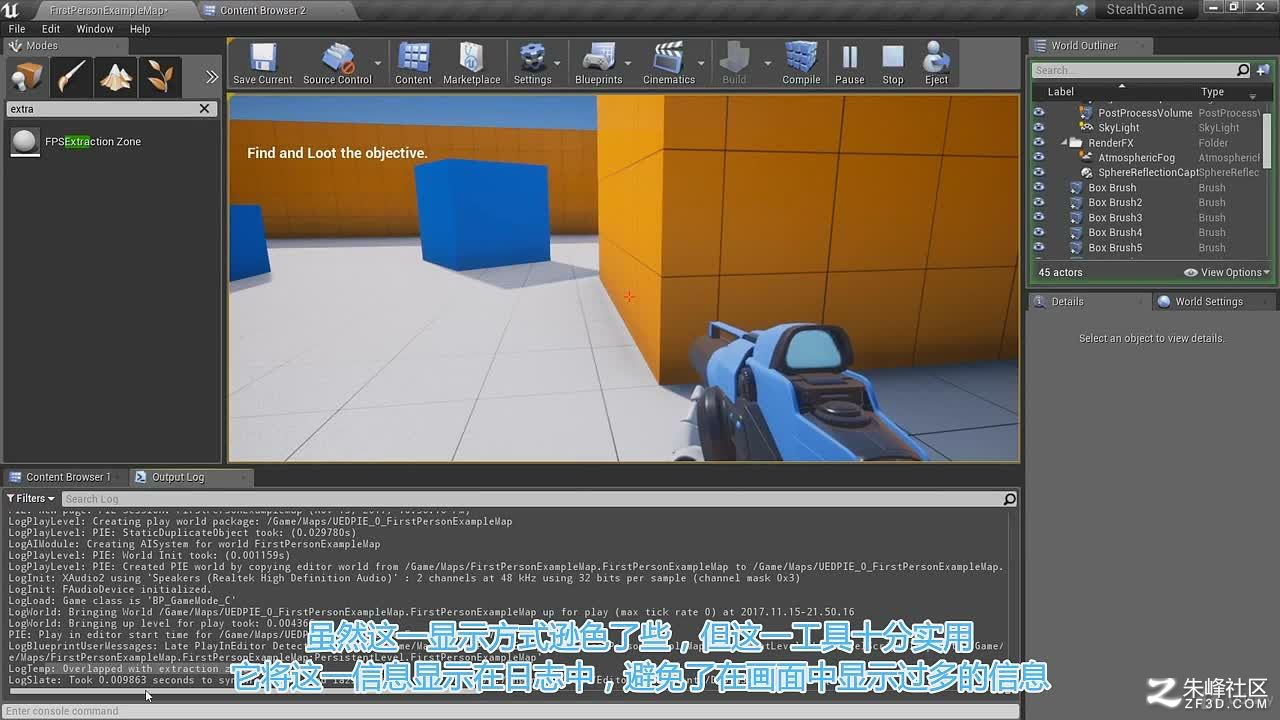Toggle visibility of Box Brush2
This screenshot has height=720, width=1280.
[x=1039, y=203]
